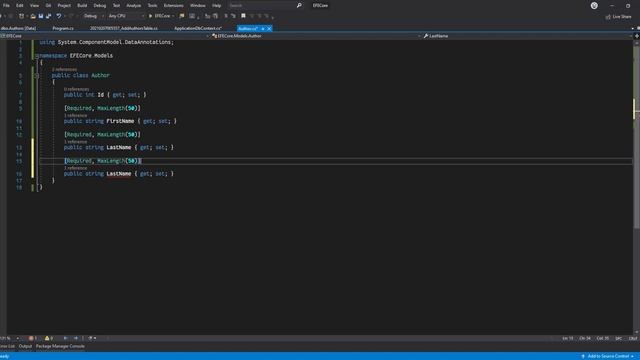Click the increase indent icon
Screen dimensions: 640x360
pyautogui.click(x=233, y=16)
